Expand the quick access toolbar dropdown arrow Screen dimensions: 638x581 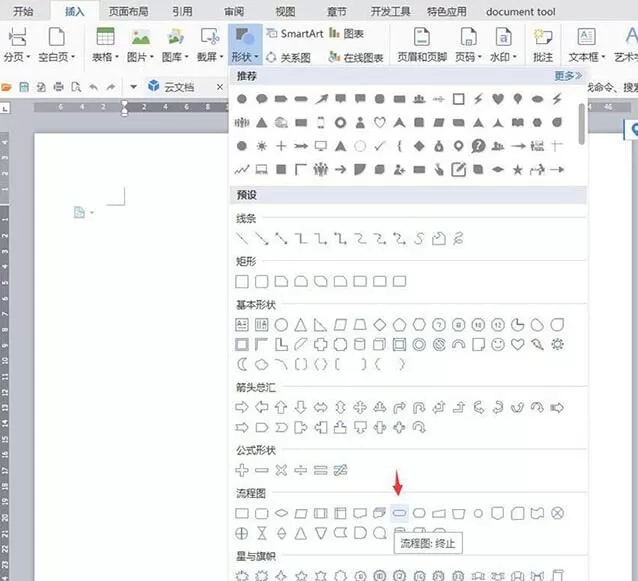[133, 87]
